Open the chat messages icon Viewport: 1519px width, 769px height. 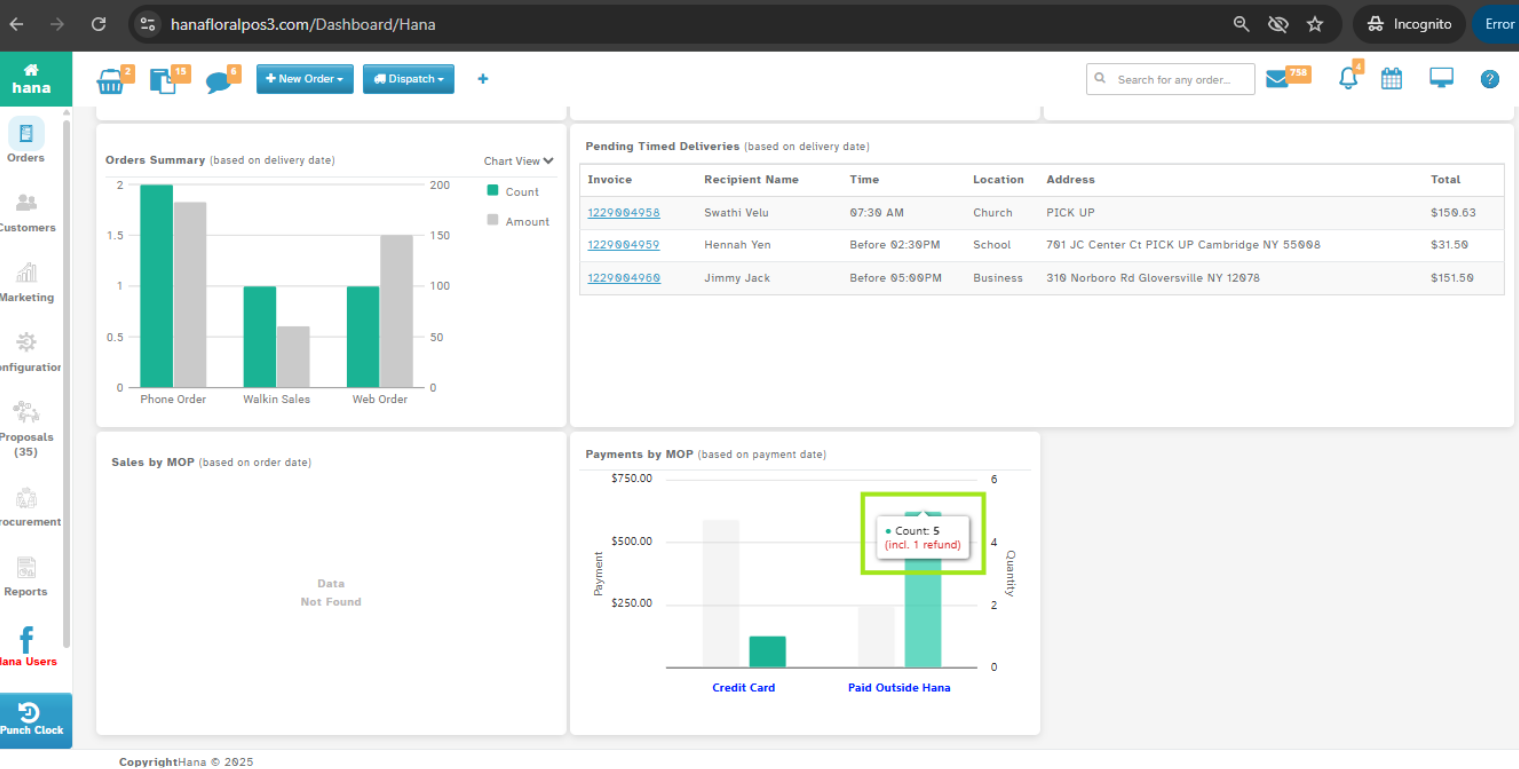click(218, 82)
